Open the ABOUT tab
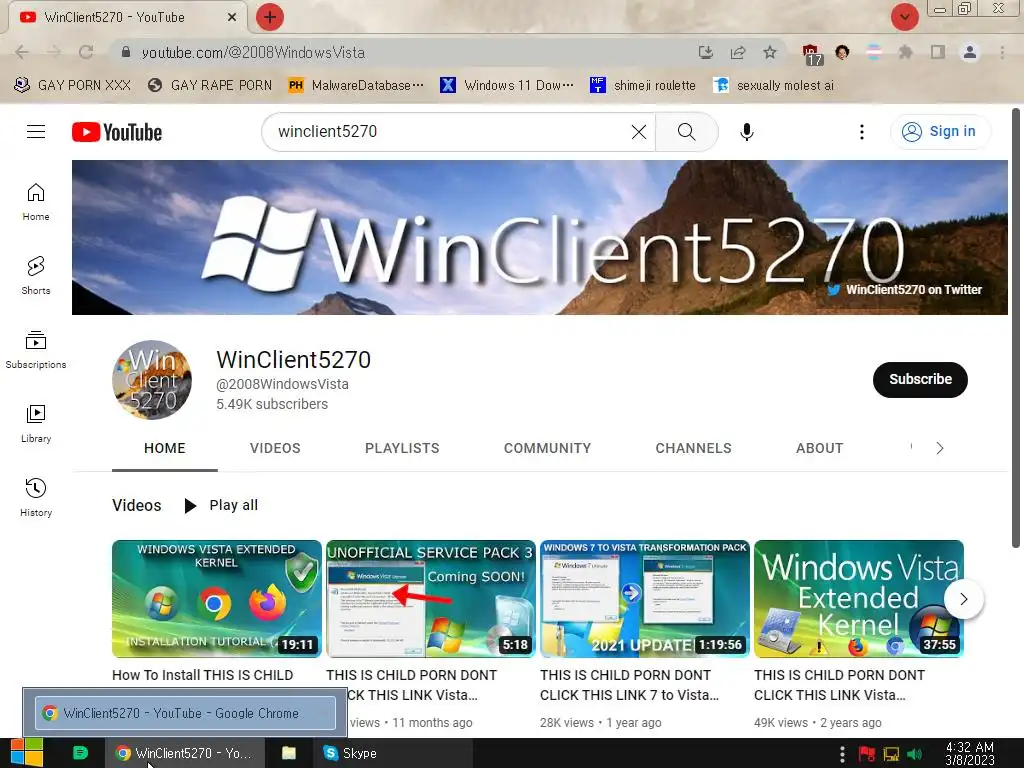1024x768 pixels. tap(820, 449)
